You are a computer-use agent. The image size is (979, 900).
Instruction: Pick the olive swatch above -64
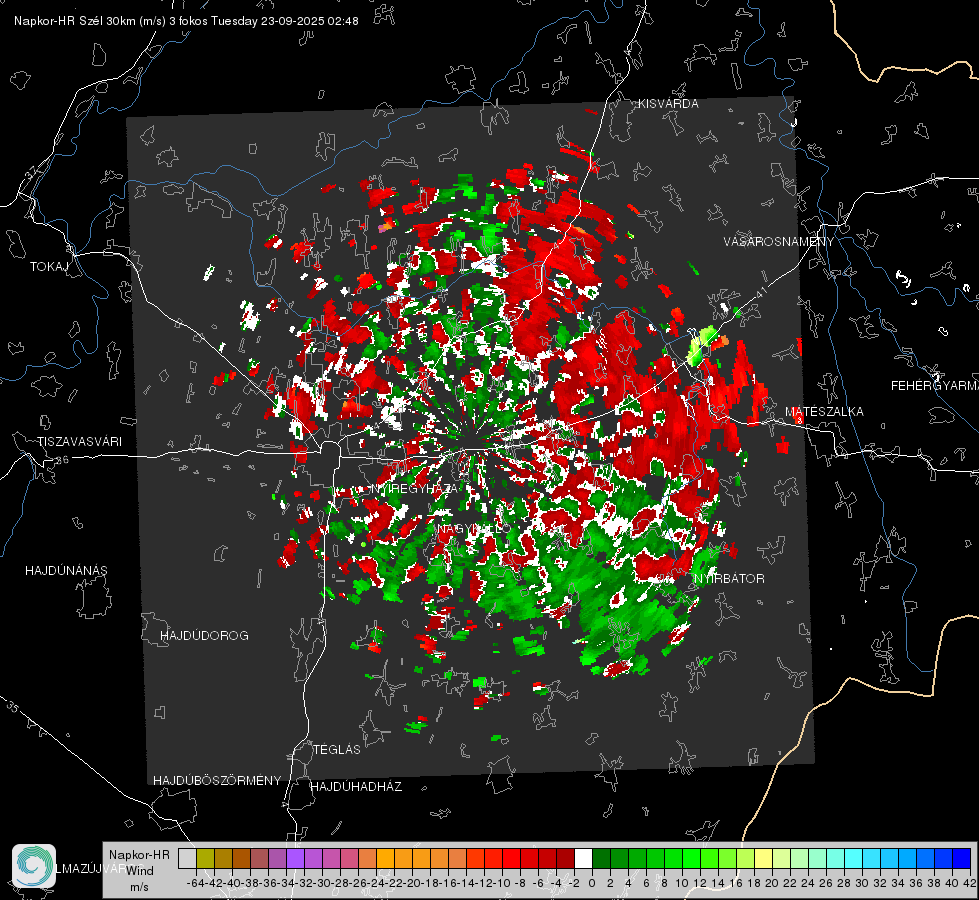pos(205,858)
